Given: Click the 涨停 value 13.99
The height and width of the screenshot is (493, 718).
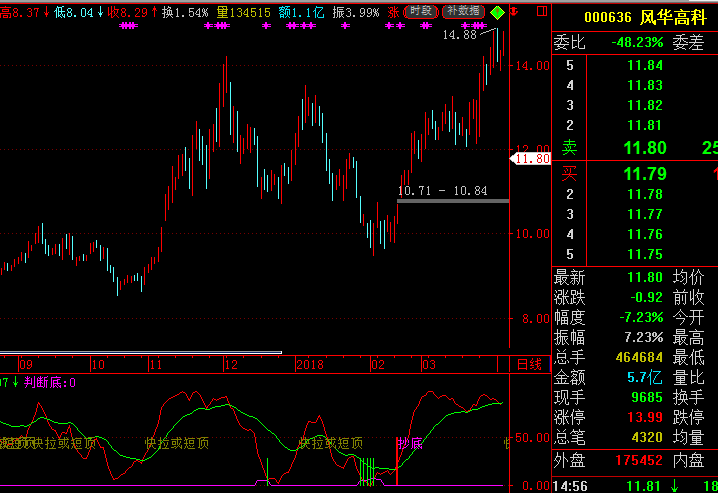Looking at the screenshot, I should [645, 417].
